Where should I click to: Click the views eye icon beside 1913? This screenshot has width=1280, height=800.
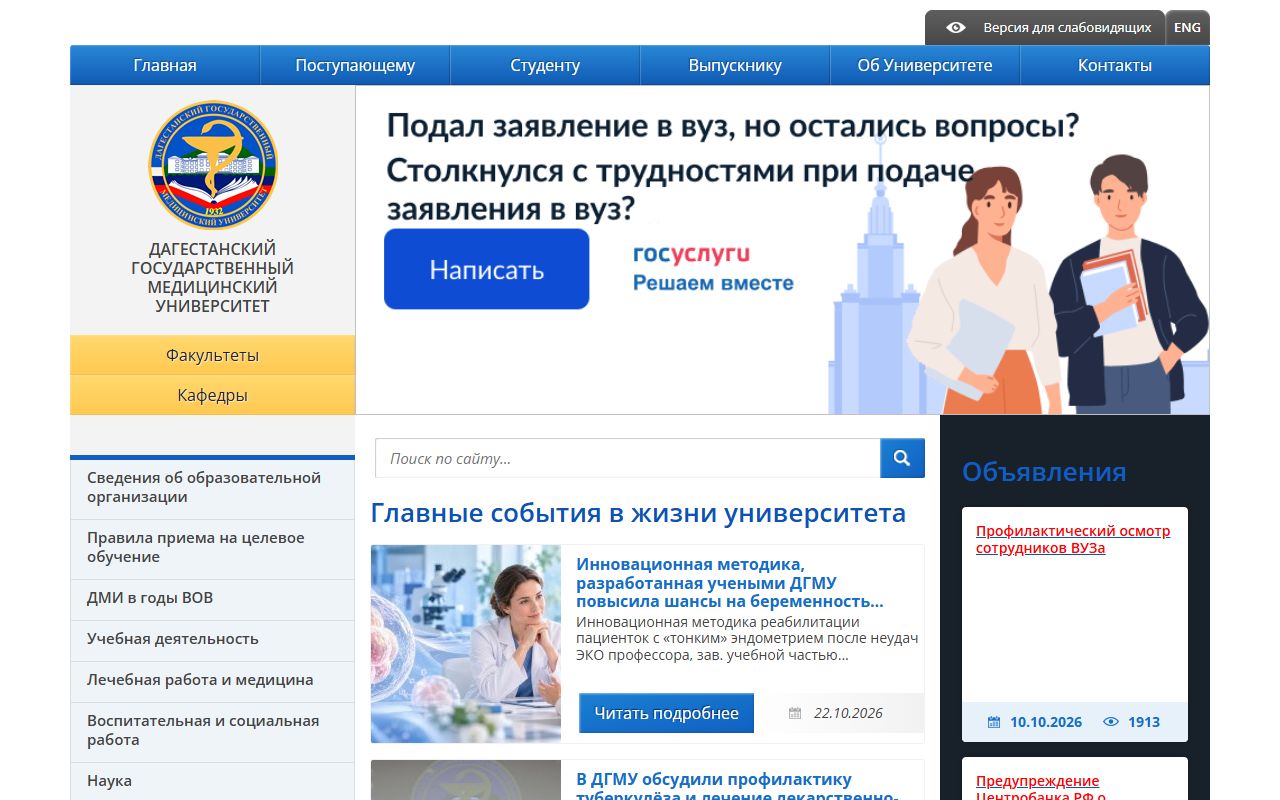pyautogui.click(x=1111, y=722)
